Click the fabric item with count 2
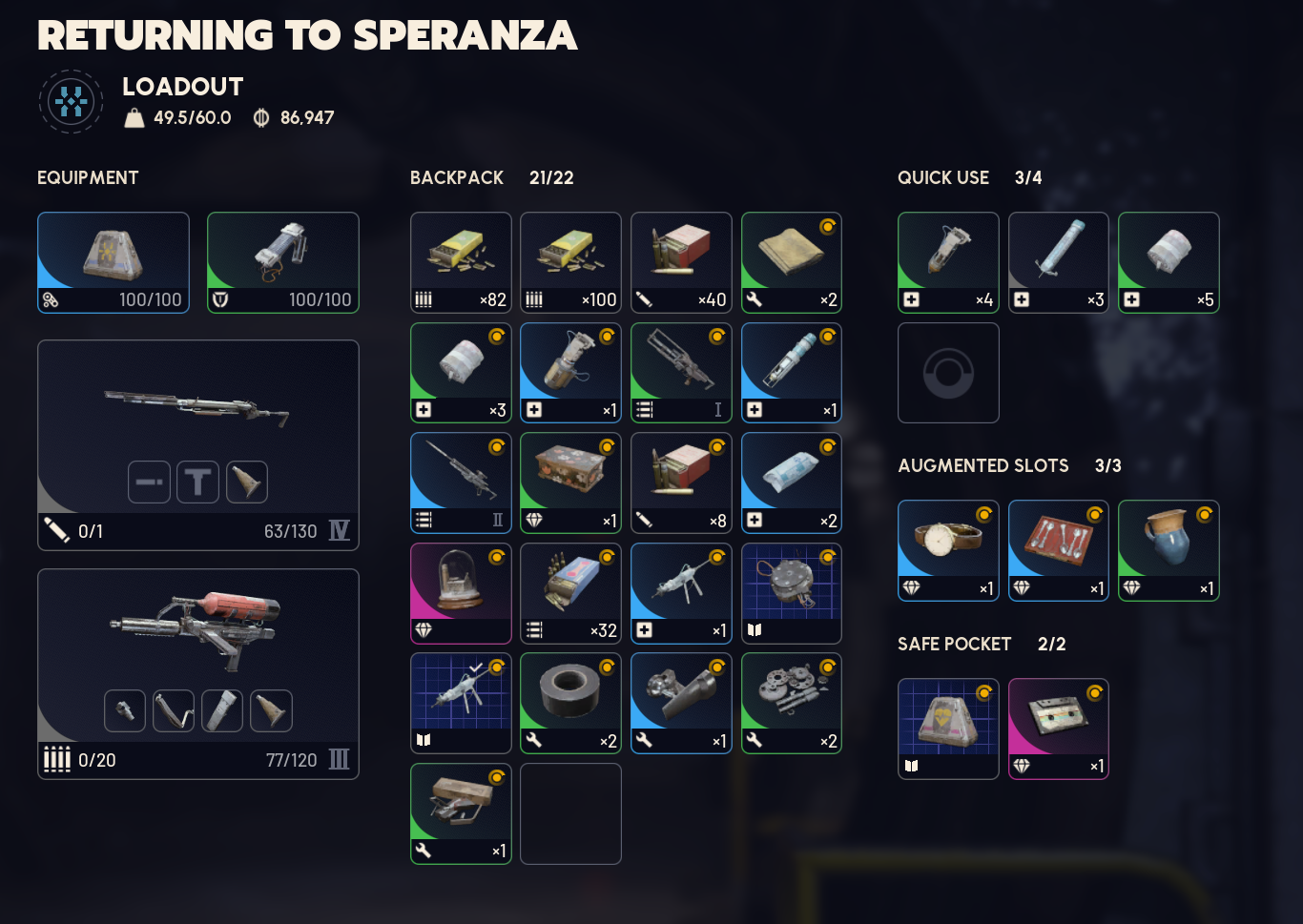The height and width of the screenshot is (924, 1303). tap(791, 262)
